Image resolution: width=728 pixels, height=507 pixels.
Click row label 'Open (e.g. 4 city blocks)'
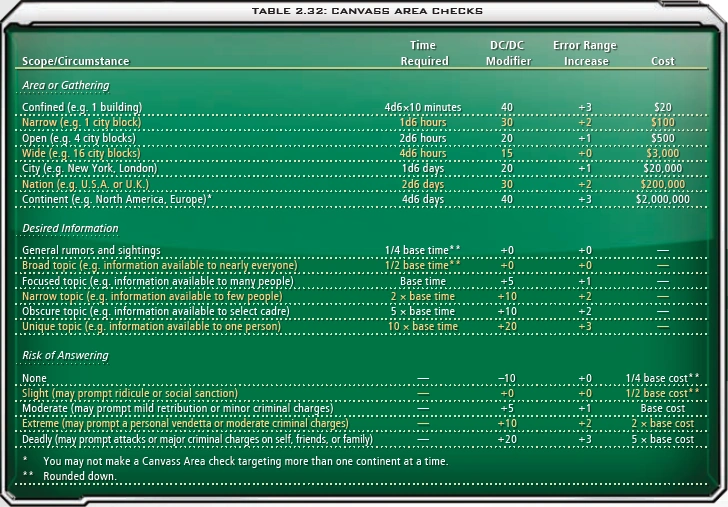[x=79, y=138]
